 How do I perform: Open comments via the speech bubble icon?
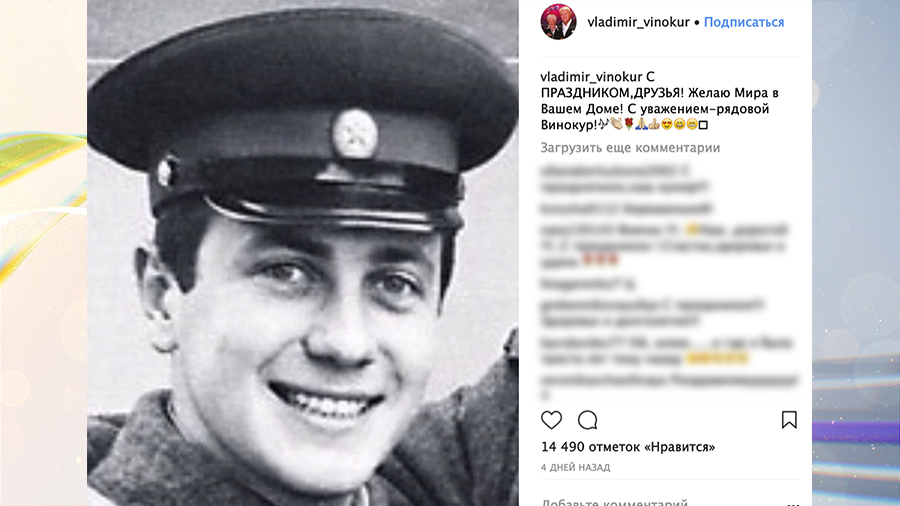587,420
